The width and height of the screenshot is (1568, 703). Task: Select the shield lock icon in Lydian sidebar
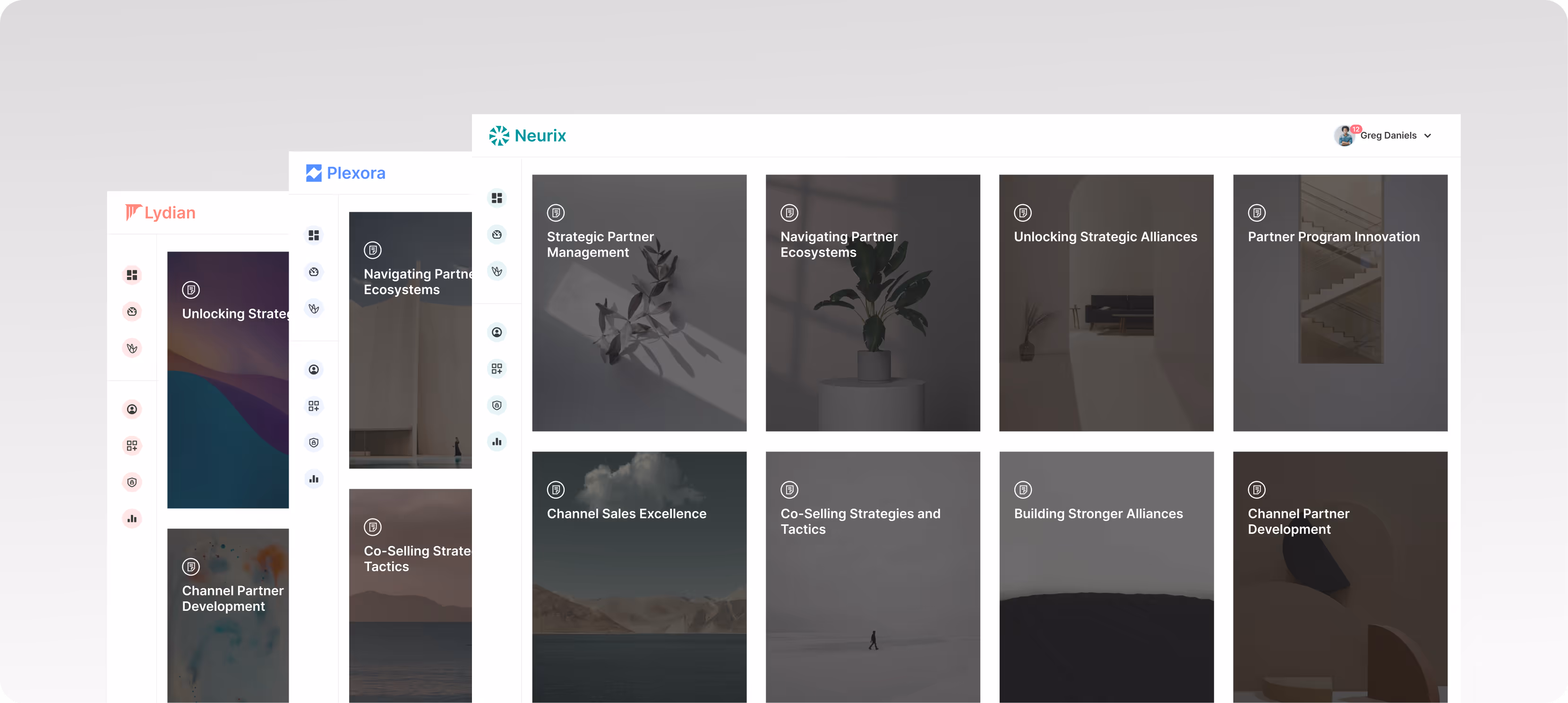[x=131, y=482]
